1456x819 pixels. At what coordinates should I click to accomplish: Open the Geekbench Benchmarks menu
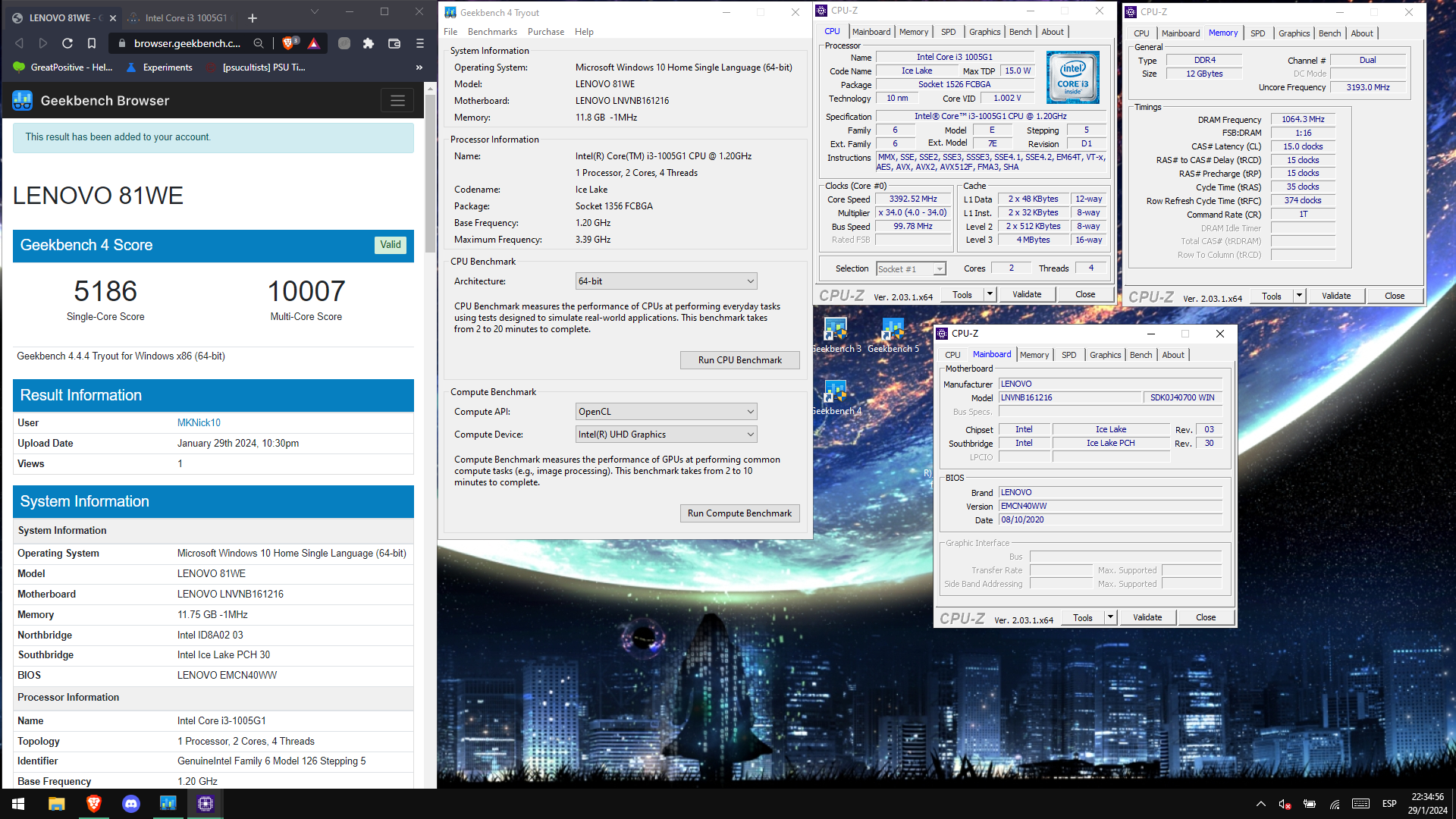point(492,32)
